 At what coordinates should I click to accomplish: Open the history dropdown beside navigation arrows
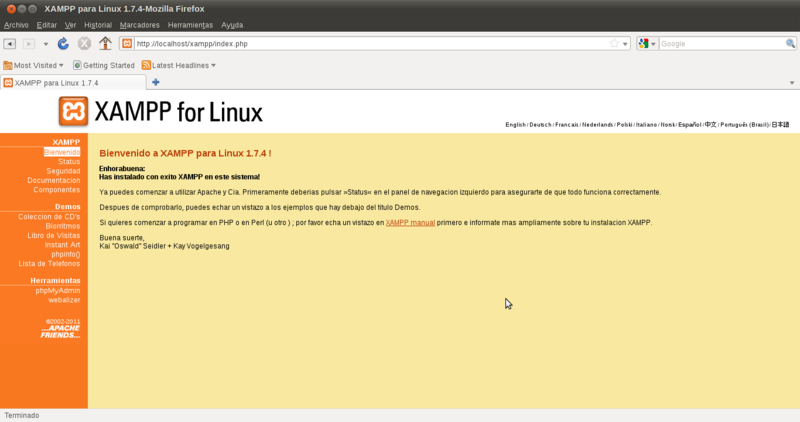pos(45,44)
